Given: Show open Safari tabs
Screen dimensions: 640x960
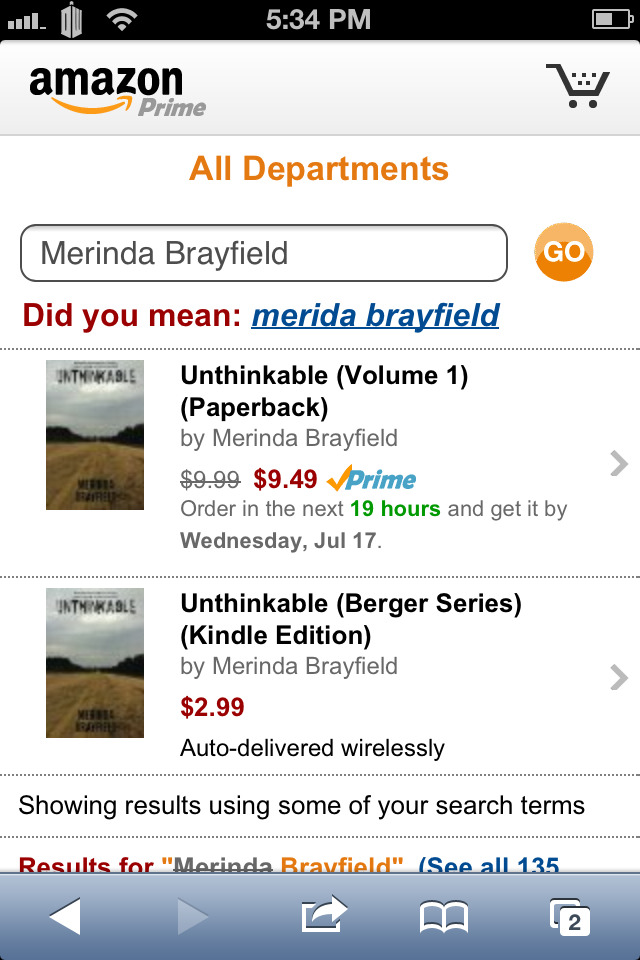Looking at the screenshot, I should coord(570,915).
